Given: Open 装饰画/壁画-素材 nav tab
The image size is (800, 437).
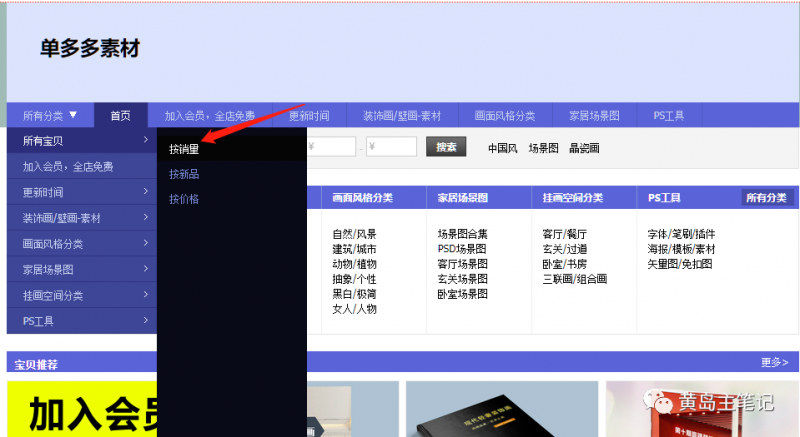Looking at the screenshot, I should click(x=402, y=116).
